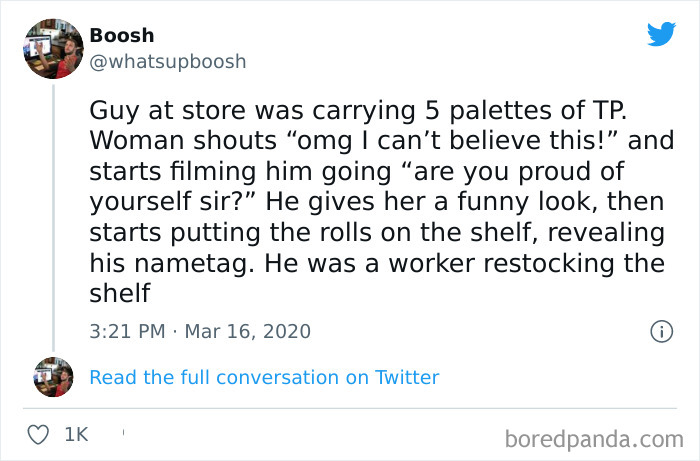Open the tweet info circle icon
The width and height of the screenshot is (700, 461).
point(660,330)
